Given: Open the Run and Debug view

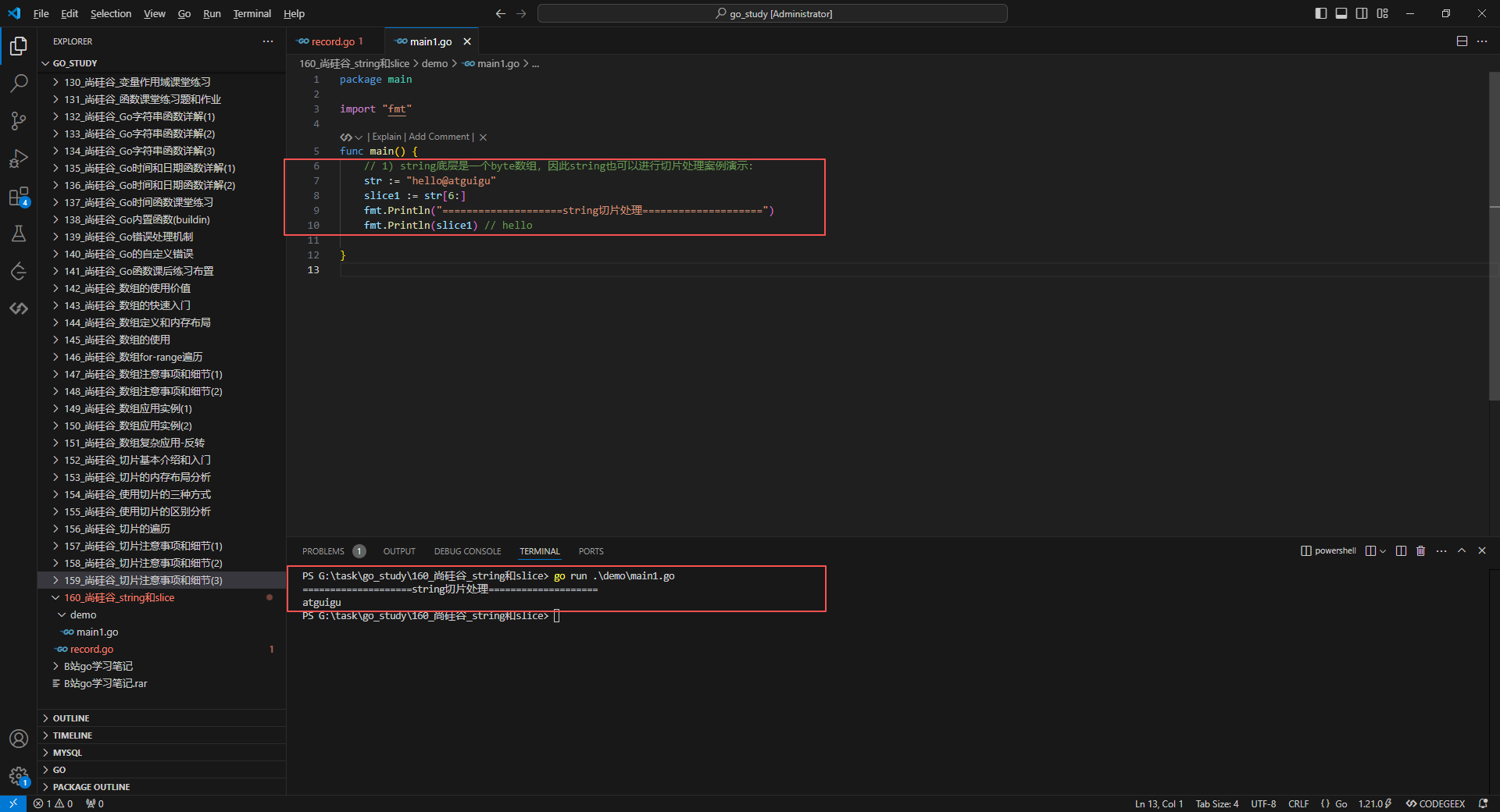Looking at the screenshot, I should point(19,158).
